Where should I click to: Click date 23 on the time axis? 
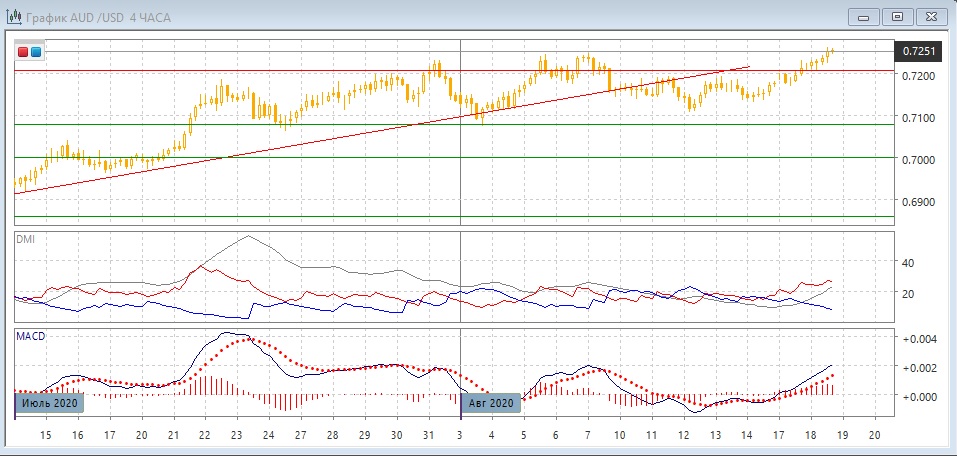[236, 436]
